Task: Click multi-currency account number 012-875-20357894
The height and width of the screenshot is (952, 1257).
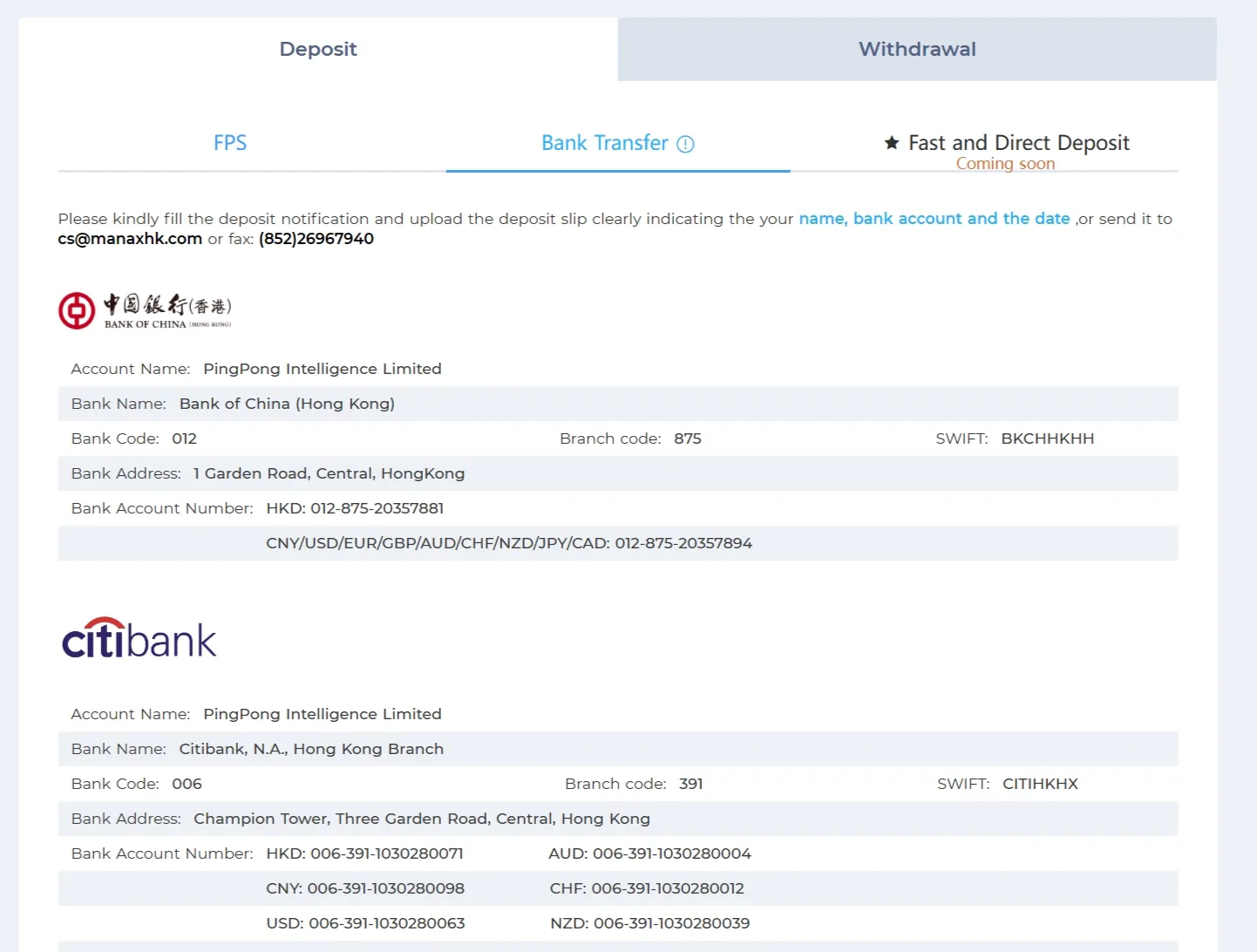Action: point(683,543)
